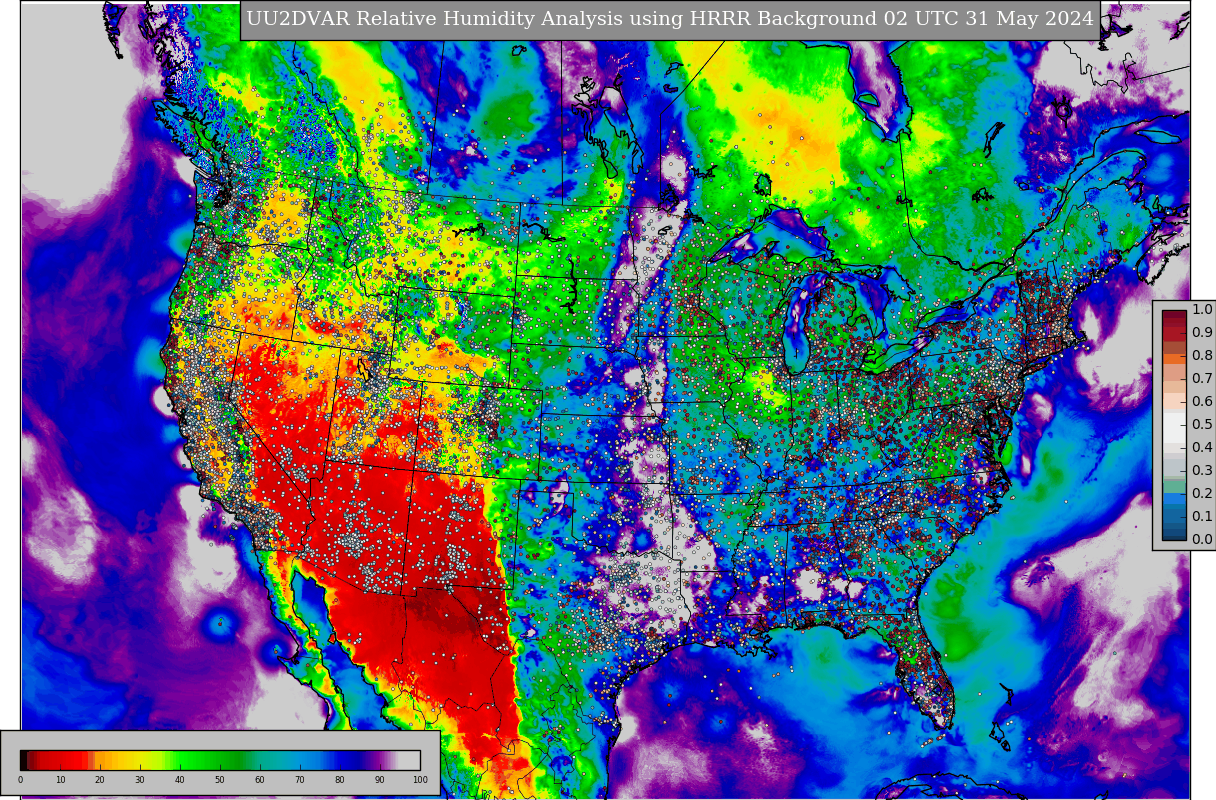Pick the black end of the humidity scale
The height and width of the screenshot is (800, 1216).
(25, 759)
